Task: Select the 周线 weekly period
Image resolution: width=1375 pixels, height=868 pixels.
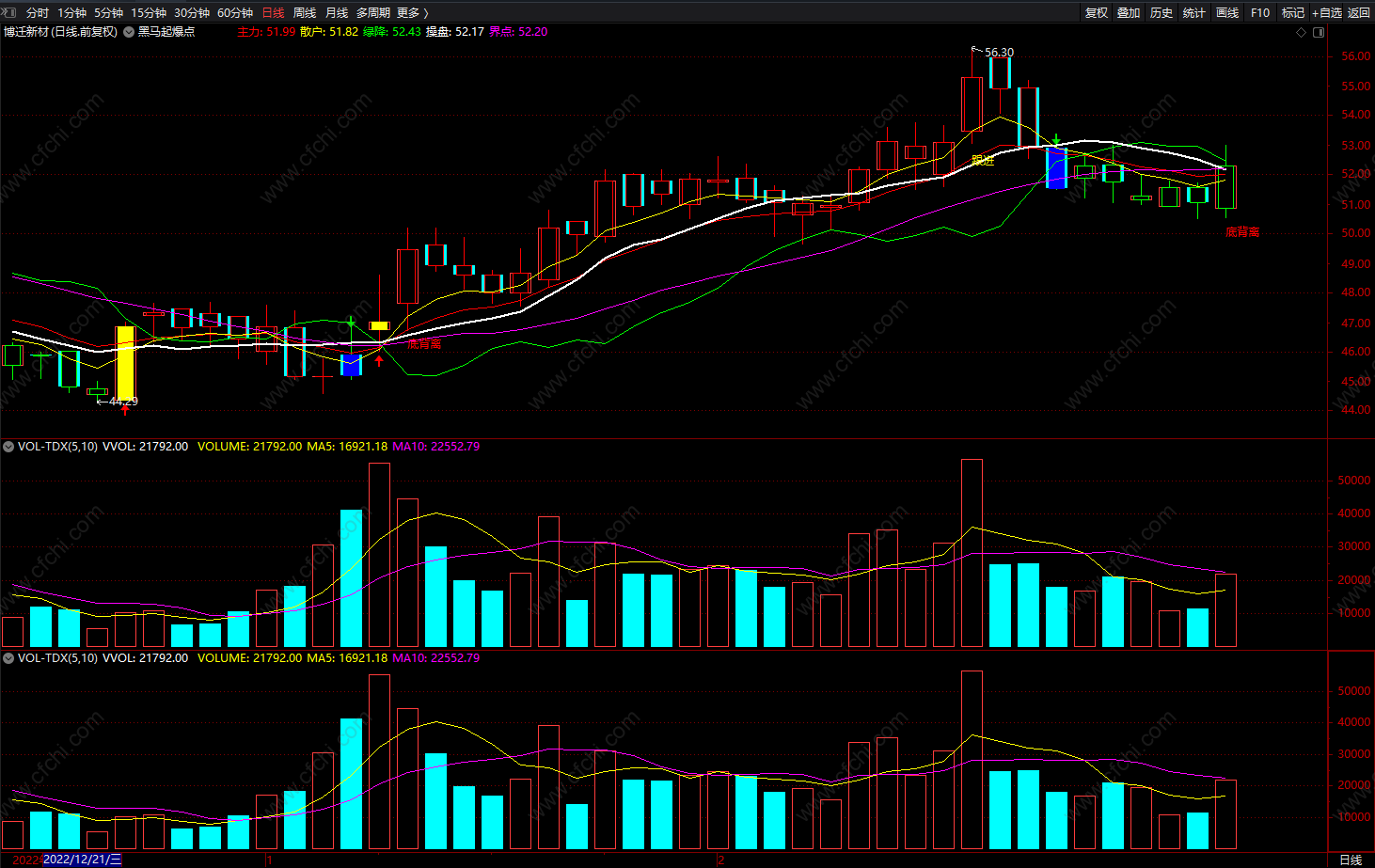Action: [x=305, y=13]
